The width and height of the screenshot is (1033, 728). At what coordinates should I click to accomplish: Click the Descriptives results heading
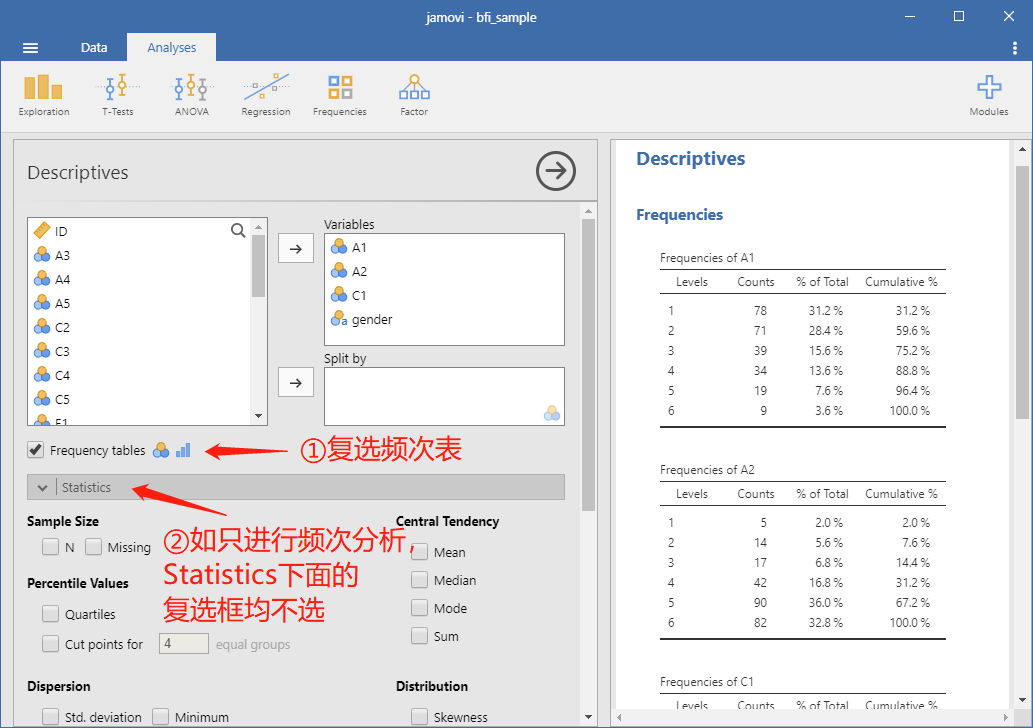(690, 159)
